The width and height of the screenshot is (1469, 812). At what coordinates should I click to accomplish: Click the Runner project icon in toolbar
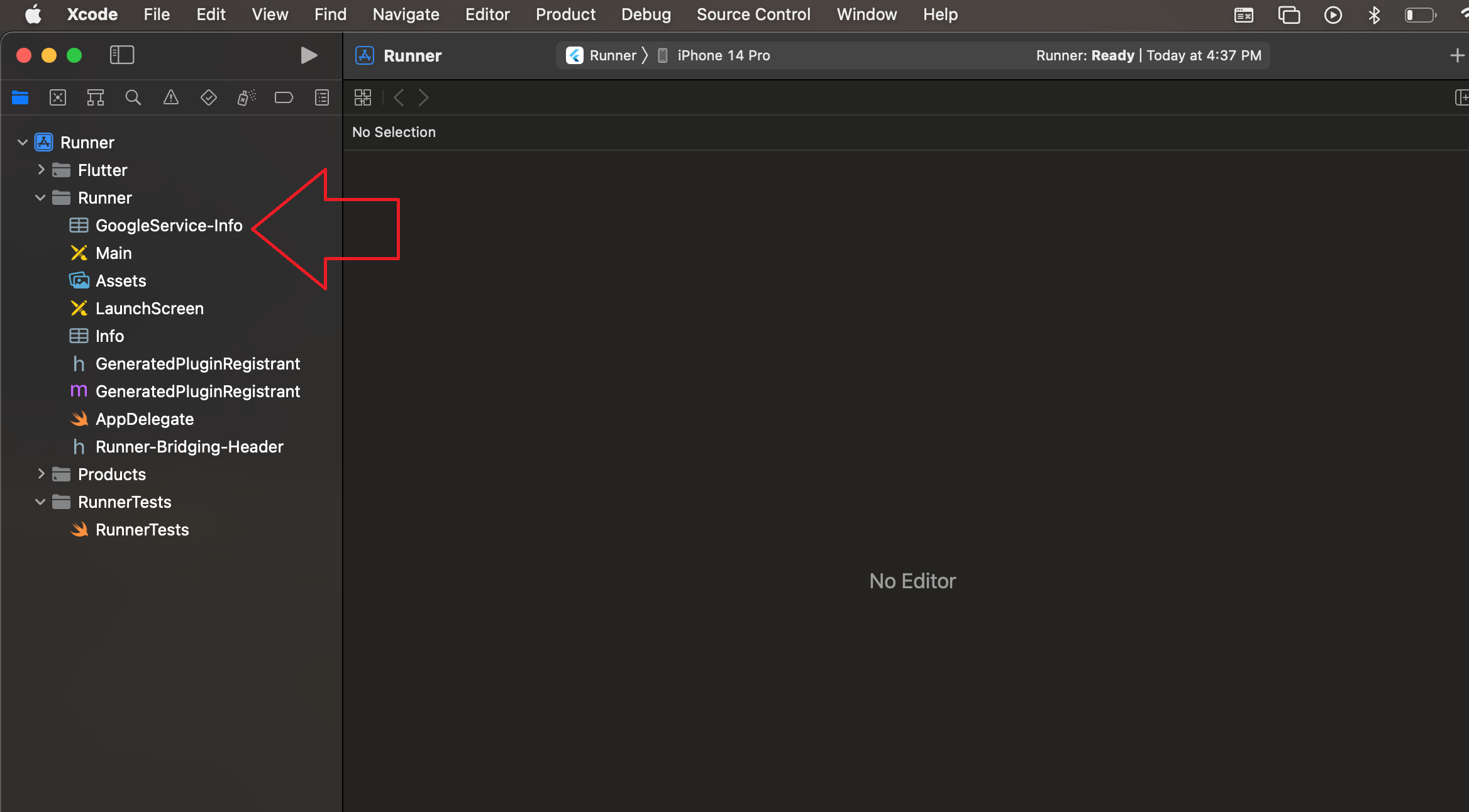coord(365,55)
